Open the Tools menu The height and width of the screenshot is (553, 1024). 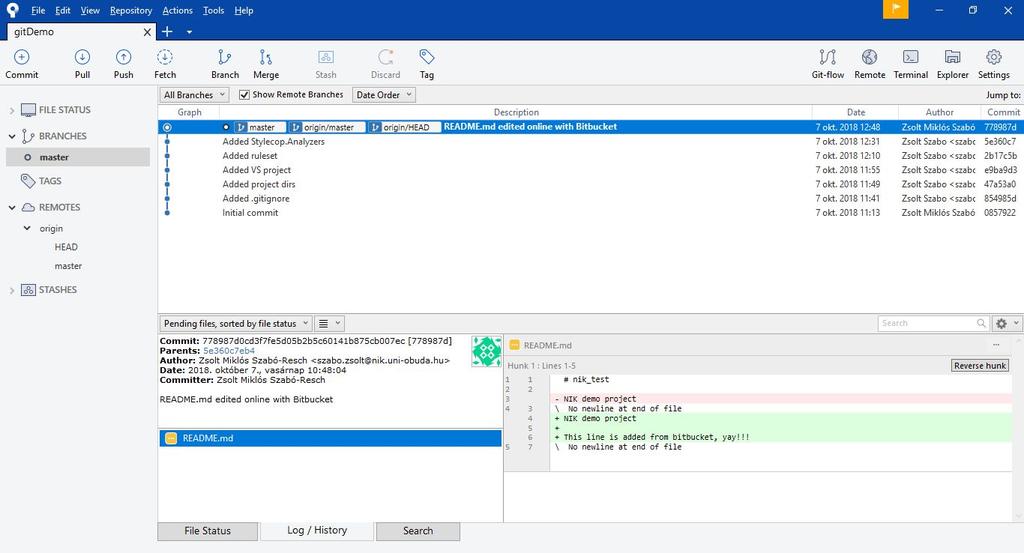click(x=213, y=10)
